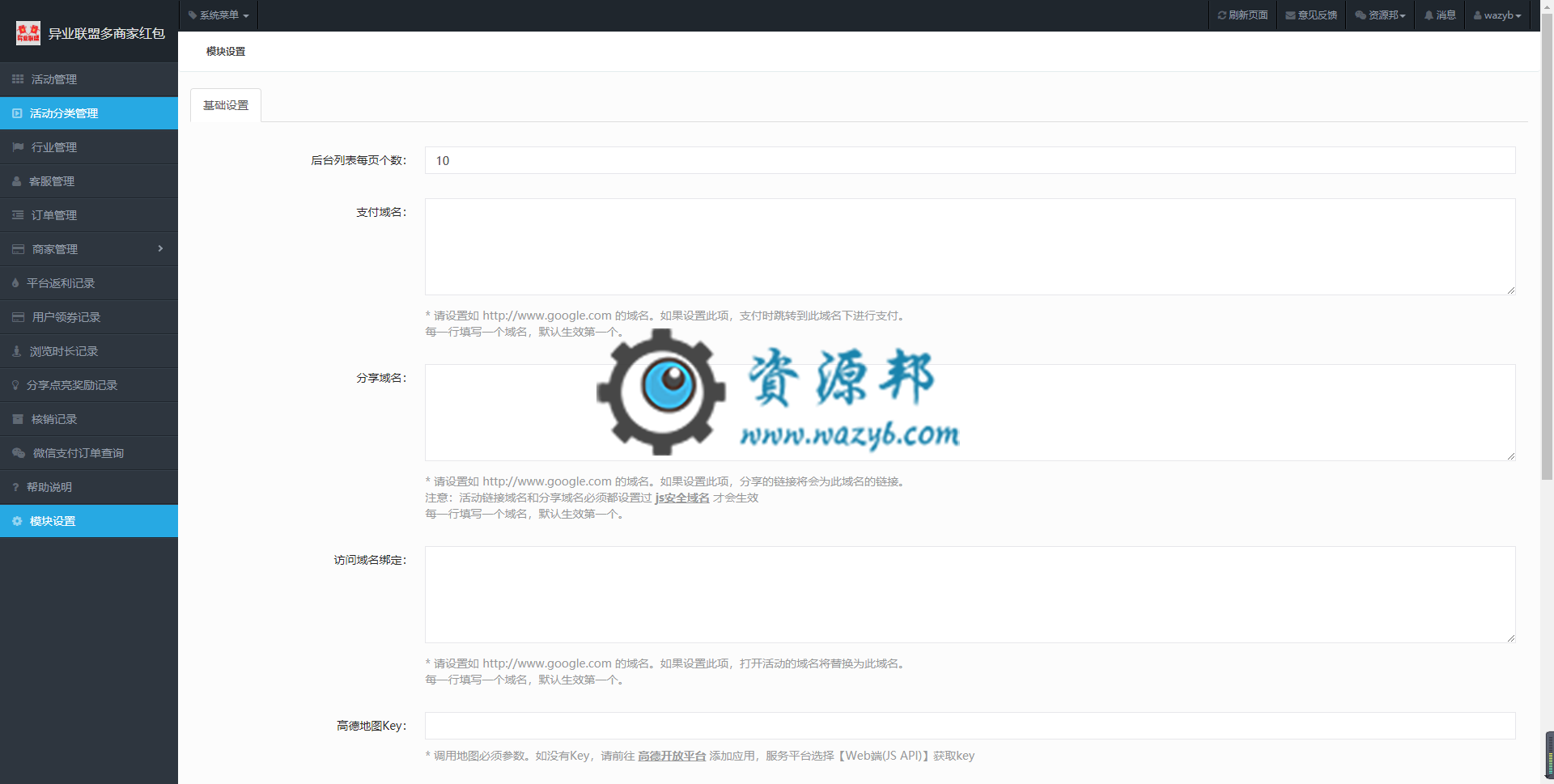Click the 用户领券记录 card icon
Screen dimensions: 1554x784
(18, 317)
